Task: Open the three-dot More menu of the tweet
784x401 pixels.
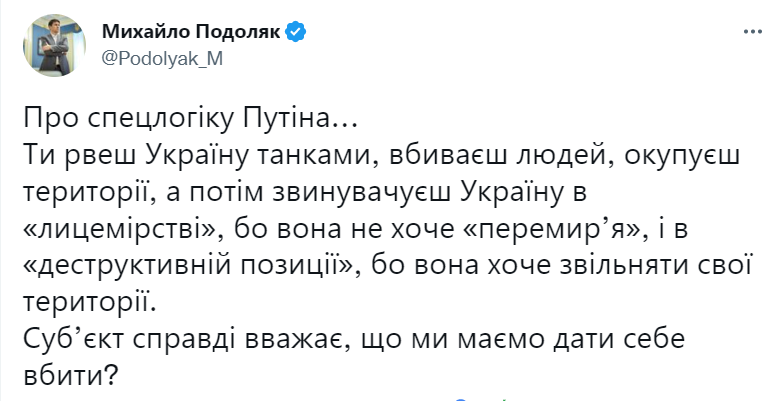Action: [x=752, y=32]
